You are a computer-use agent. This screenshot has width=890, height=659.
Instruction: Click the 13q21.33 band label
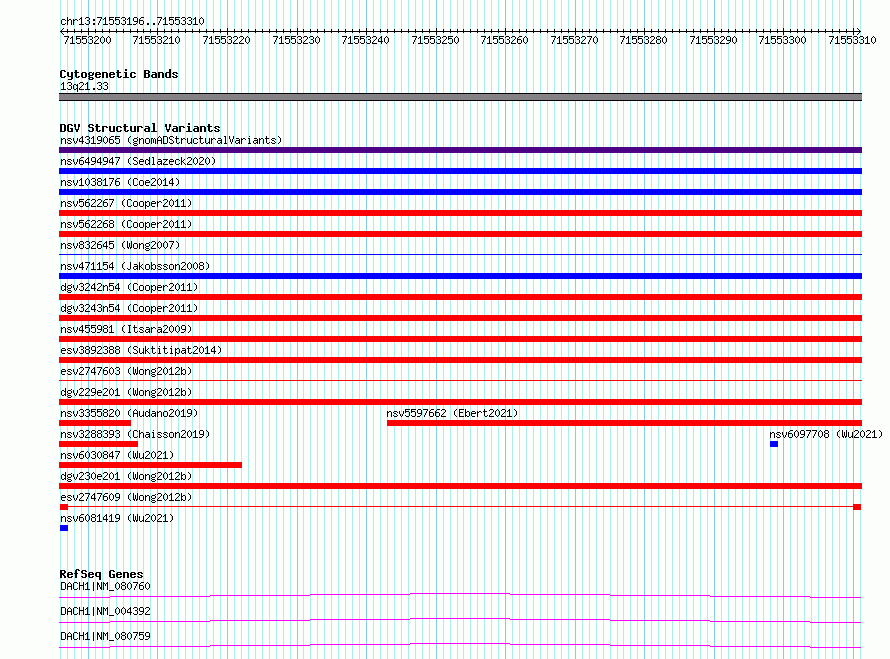(x=84, y=86)
